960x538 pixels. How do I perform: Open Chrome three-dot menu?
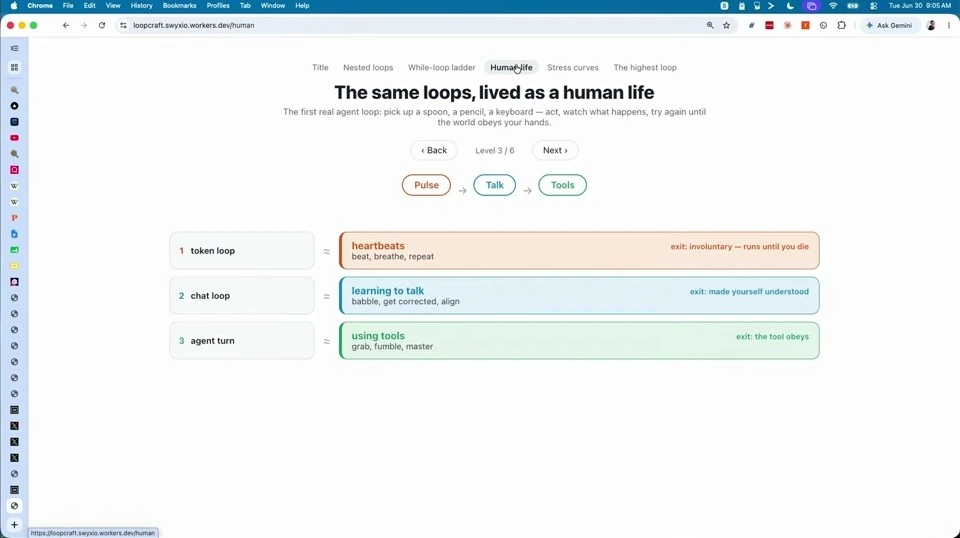(949, 25)
